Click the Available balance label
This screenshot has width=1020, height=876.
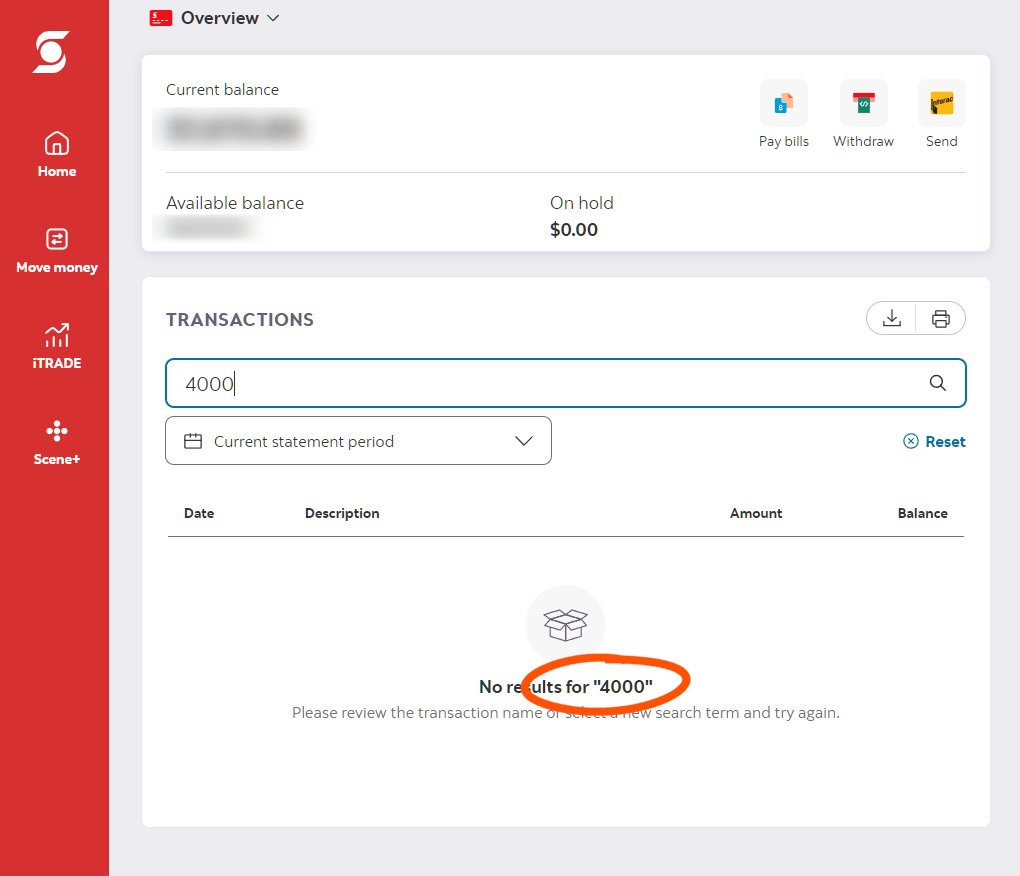(235, 203)
